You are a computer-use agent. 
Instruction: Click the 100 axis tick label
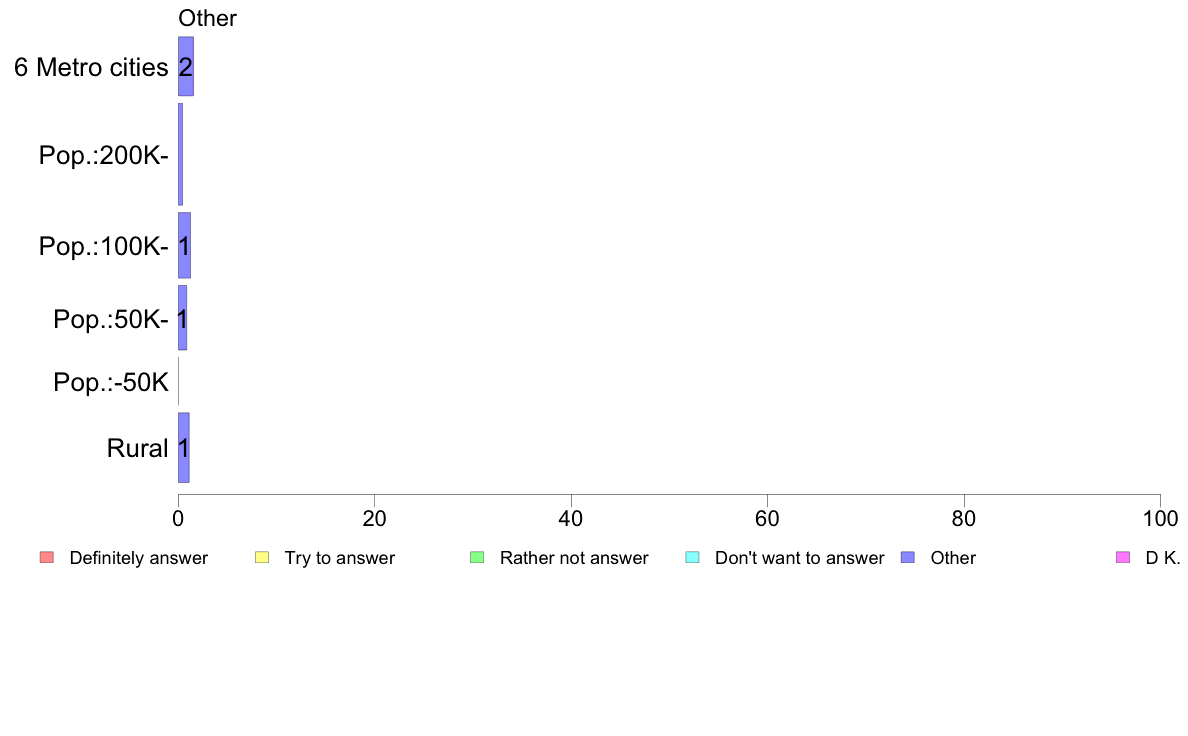pos(1160,518)
